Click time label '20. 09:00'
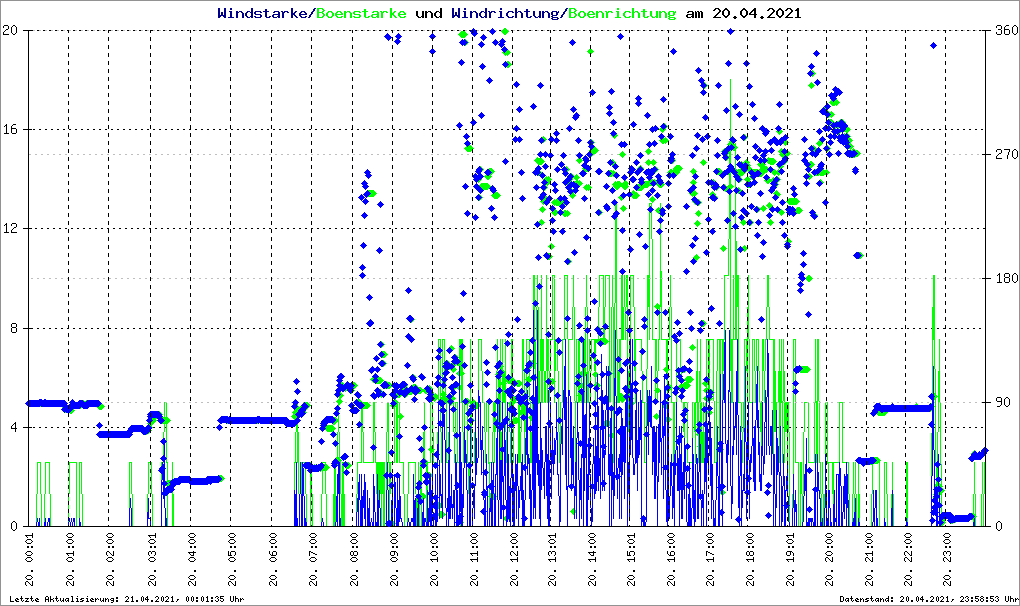 pyautogui.click(x=393, y=560)
